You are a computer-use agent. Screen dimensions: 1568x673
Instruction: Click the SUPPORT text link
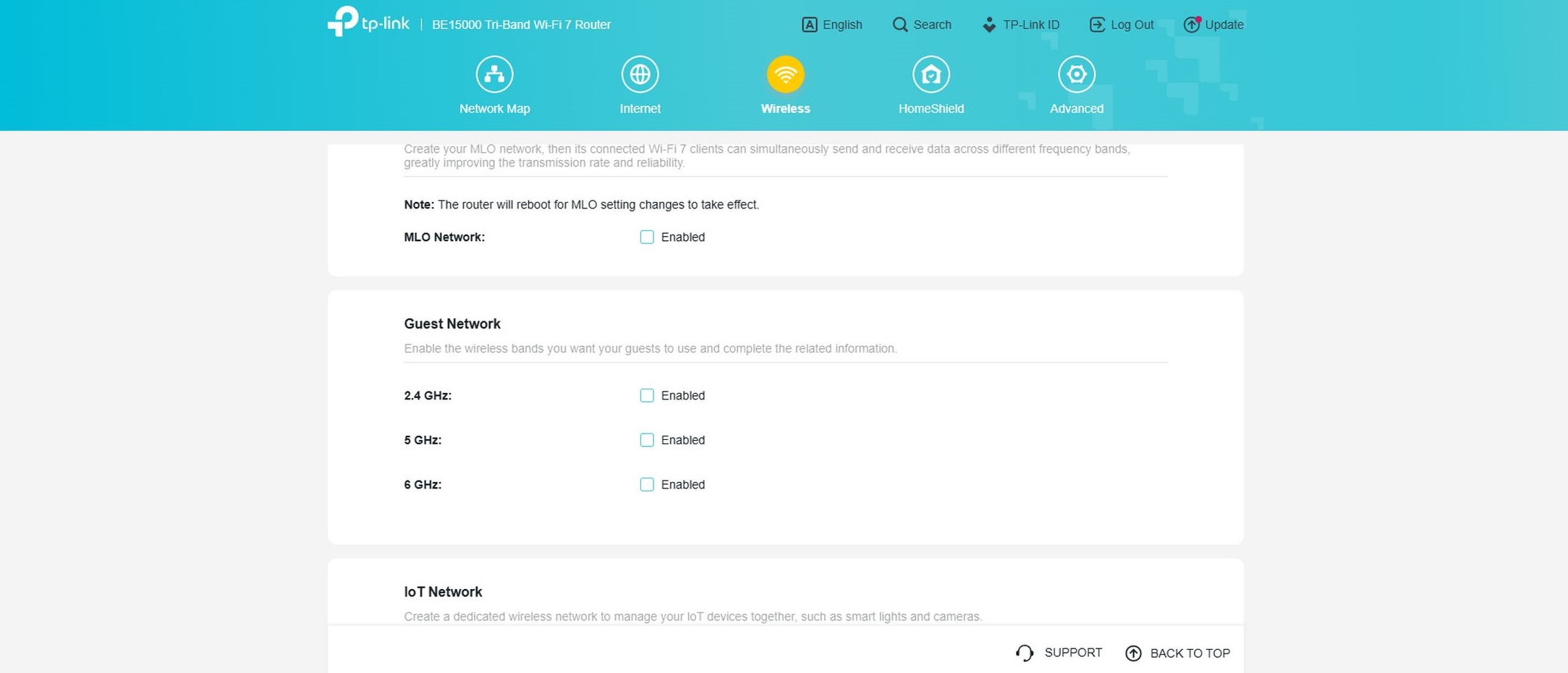(x=1073, y=653)
